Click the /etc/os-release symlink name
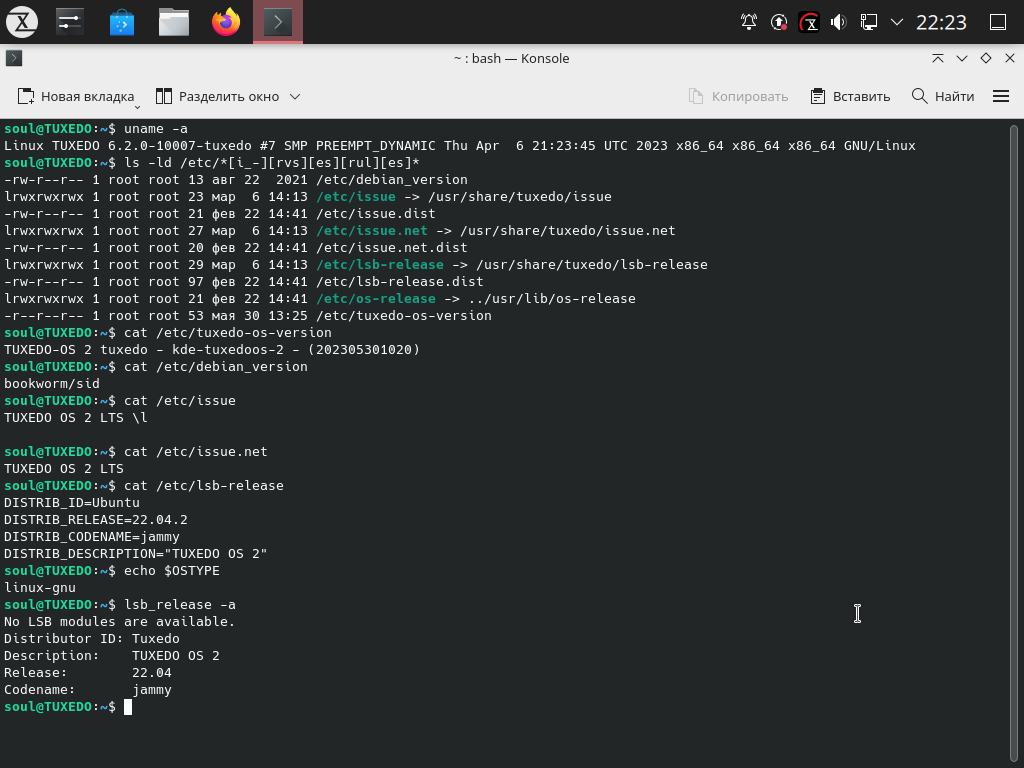The image size is (1024, 768). (376, 298)
